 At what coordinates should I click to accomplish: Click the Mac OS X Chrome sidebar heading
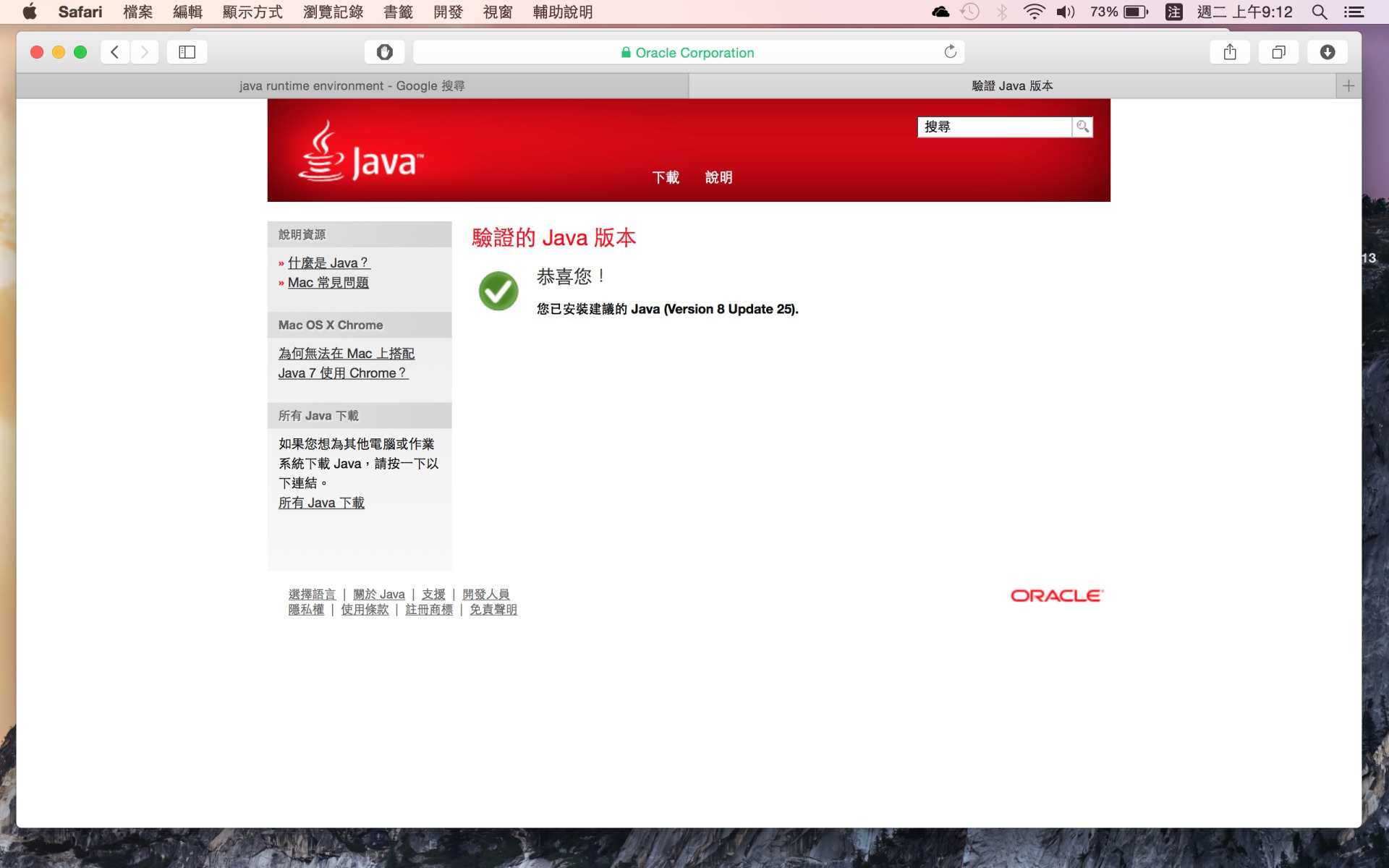point(331,325)
